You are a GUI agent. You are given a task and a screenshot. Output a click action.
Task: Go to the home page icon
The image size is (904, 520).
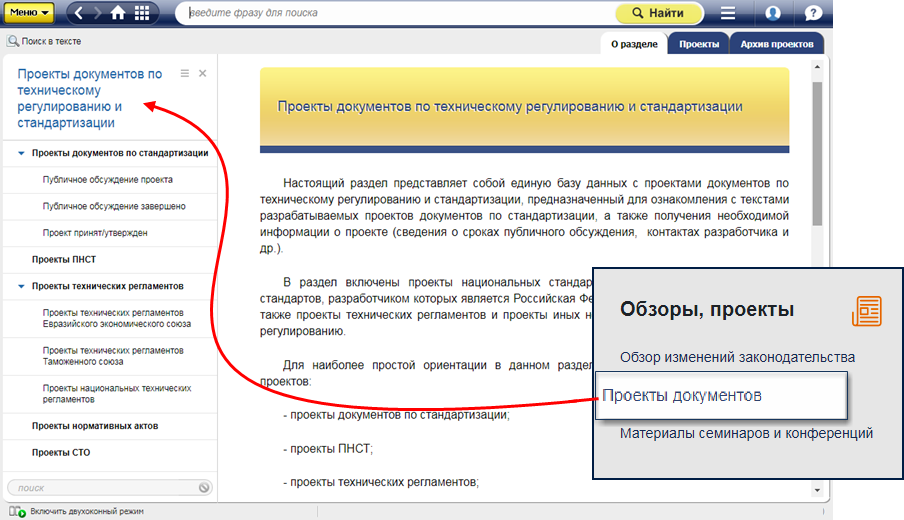click(x=119, y=13)
